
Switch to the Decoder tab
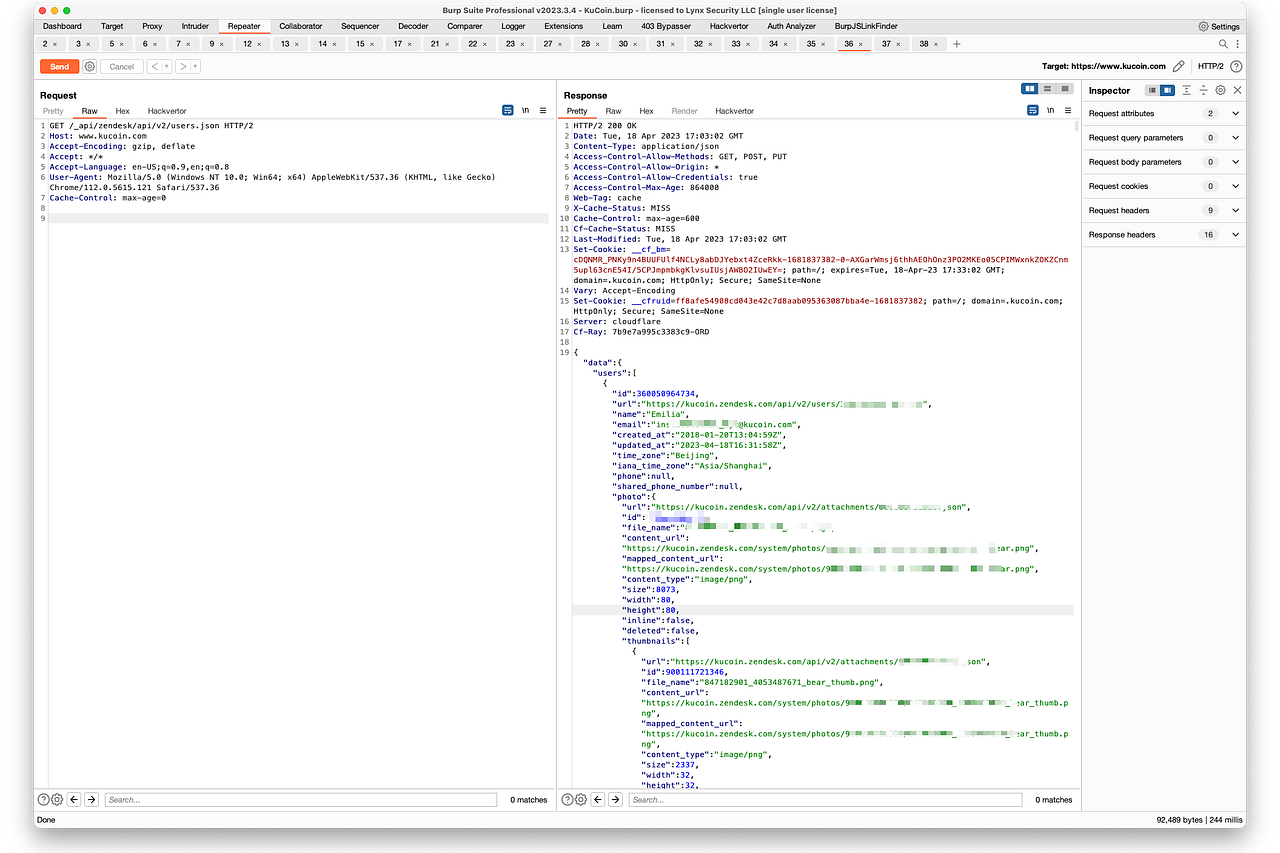(x=413, y=26)
